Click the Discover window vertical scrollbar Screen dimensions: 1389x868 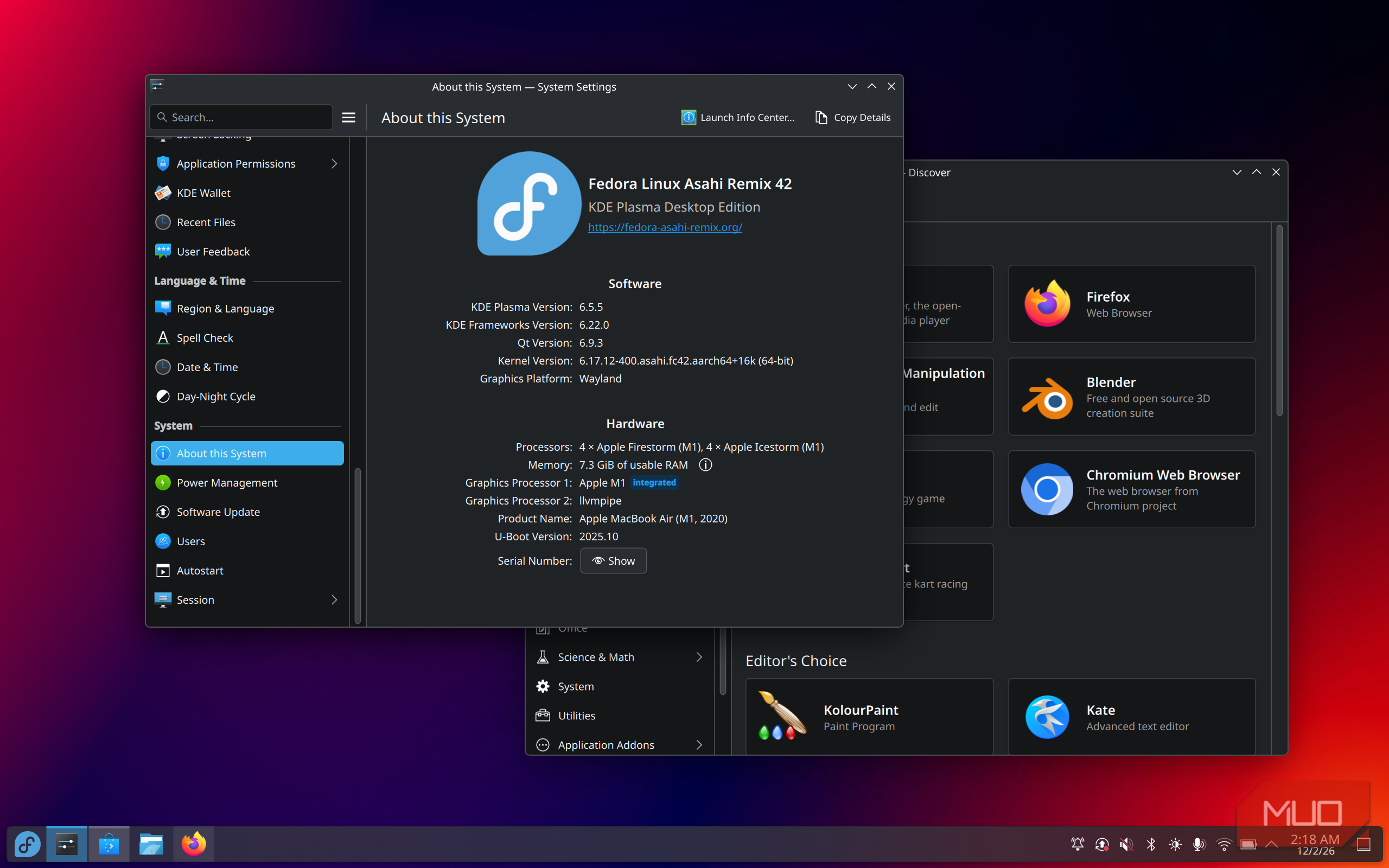coord(1279,322)
